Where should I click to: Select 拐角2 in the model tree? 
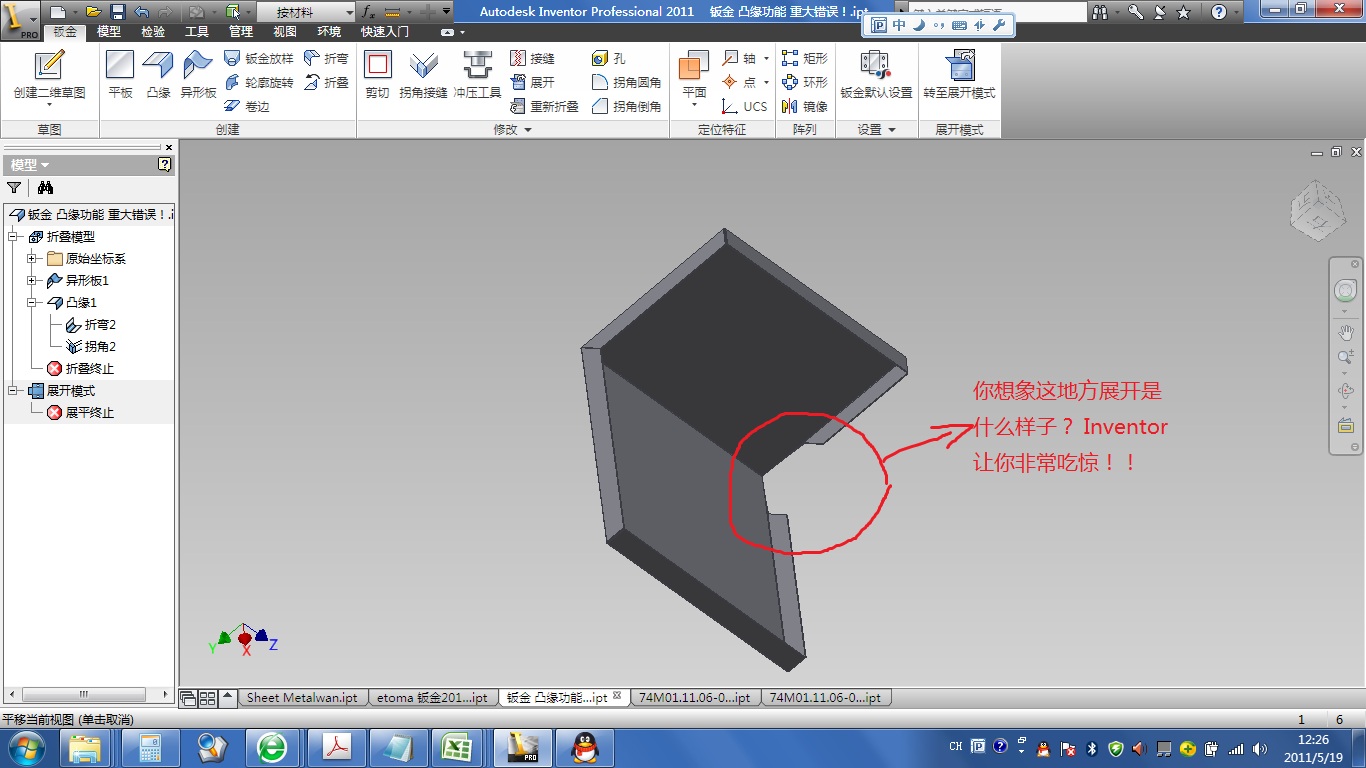[x=91, y=347]
